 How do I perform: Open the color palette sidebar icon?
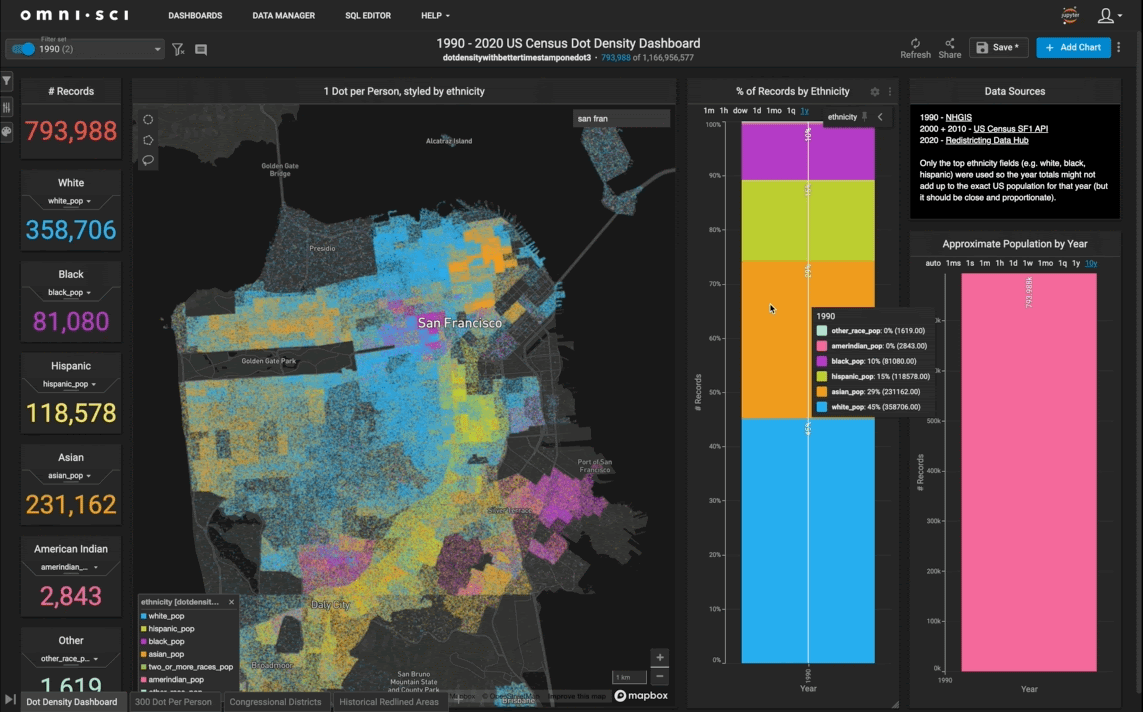7,131
